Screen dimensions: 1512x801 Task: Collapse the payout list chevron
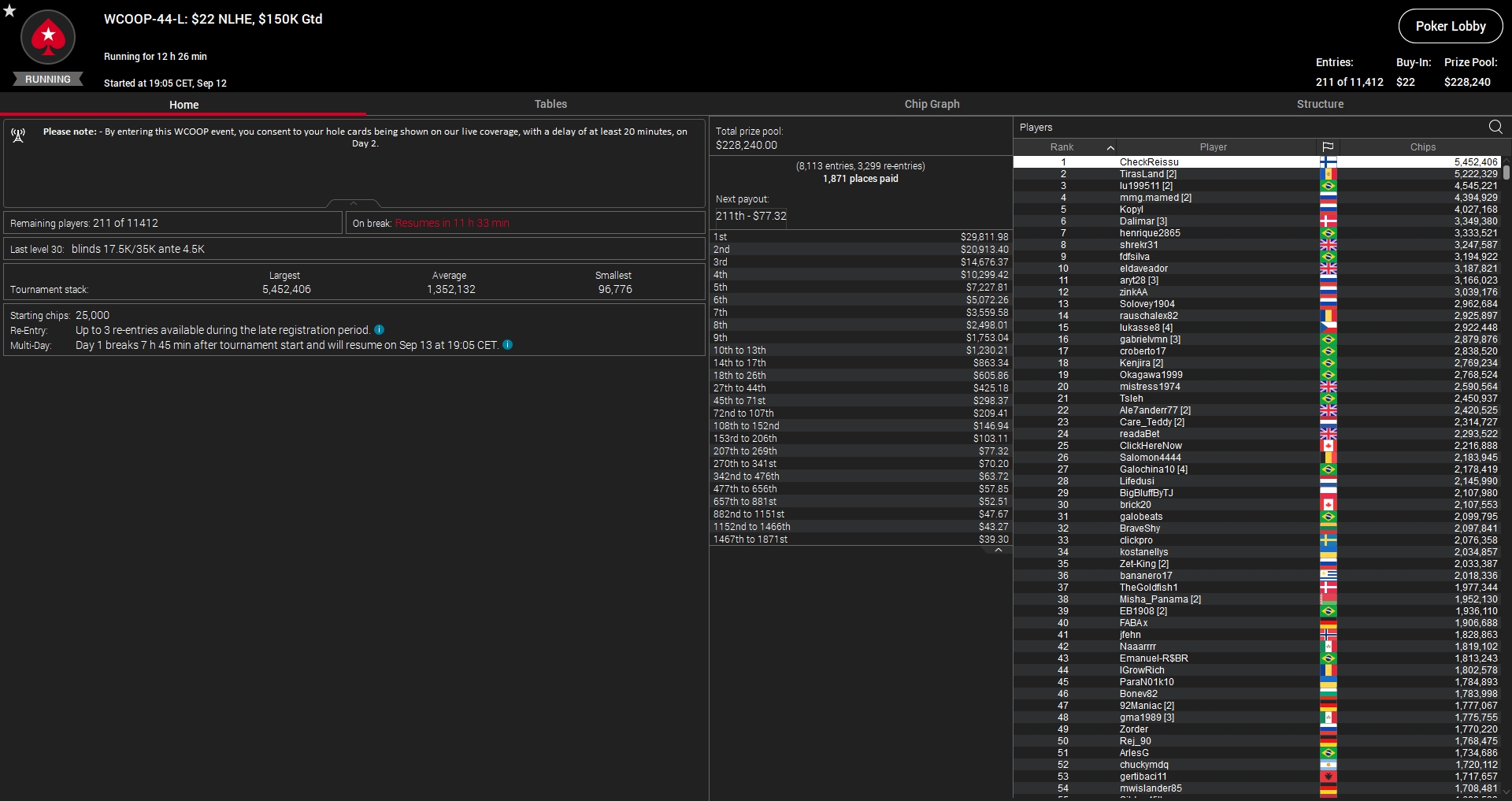tap(999, 551)
